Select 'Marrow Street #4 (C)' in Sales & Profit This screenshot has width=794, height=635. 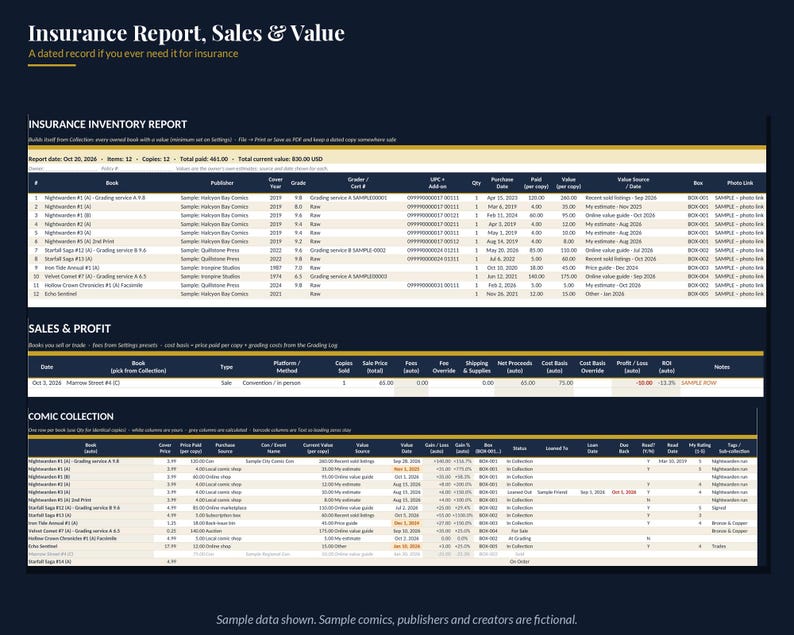tap(93, 383)
